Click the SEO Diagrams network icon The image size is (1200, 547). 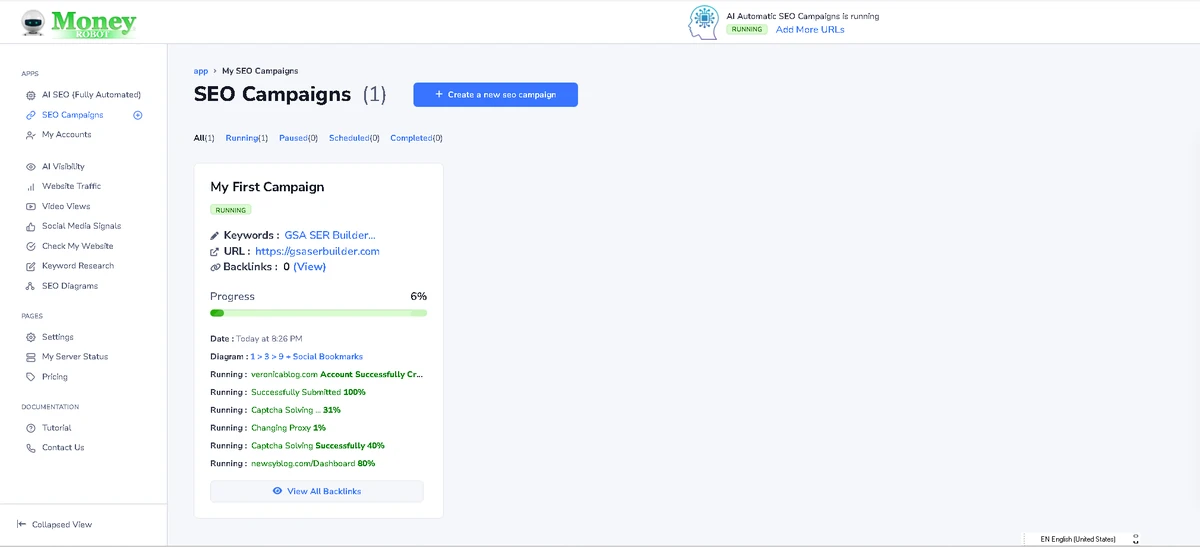(31, 286)
